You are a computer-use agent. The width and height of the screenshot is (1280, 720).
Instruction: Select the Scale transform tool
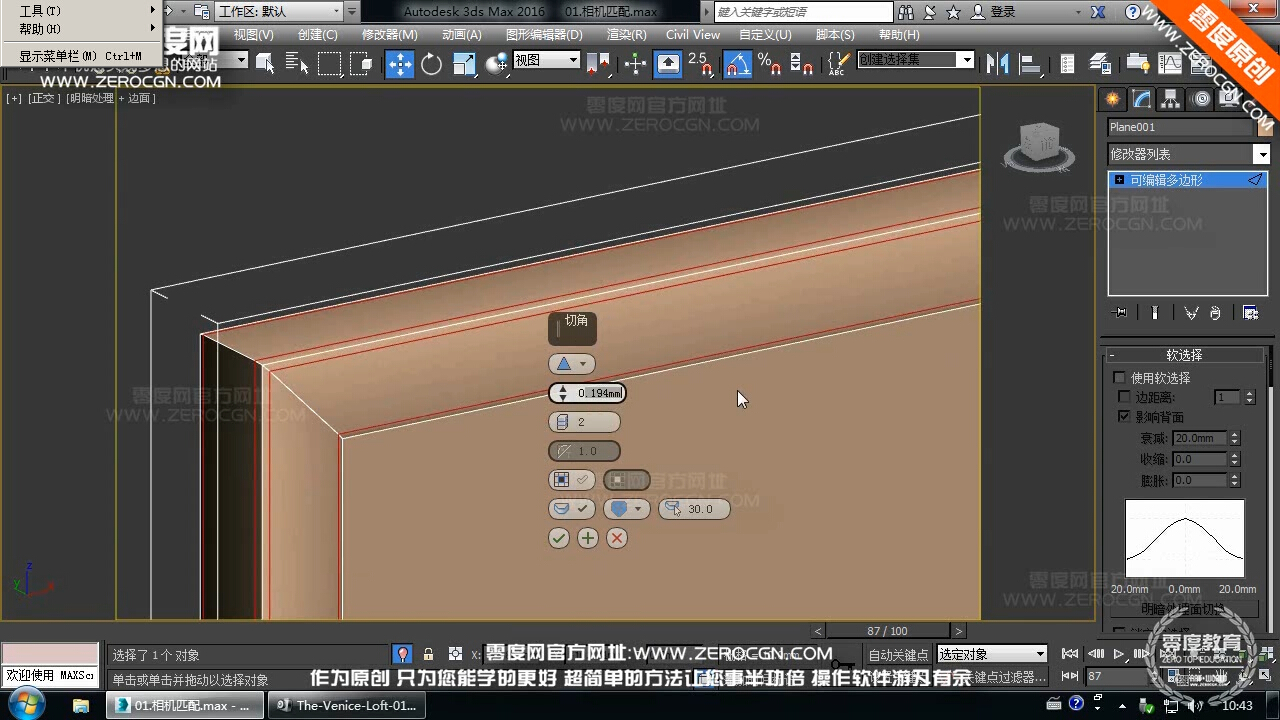pyautogui.click(x=463, y=64)
